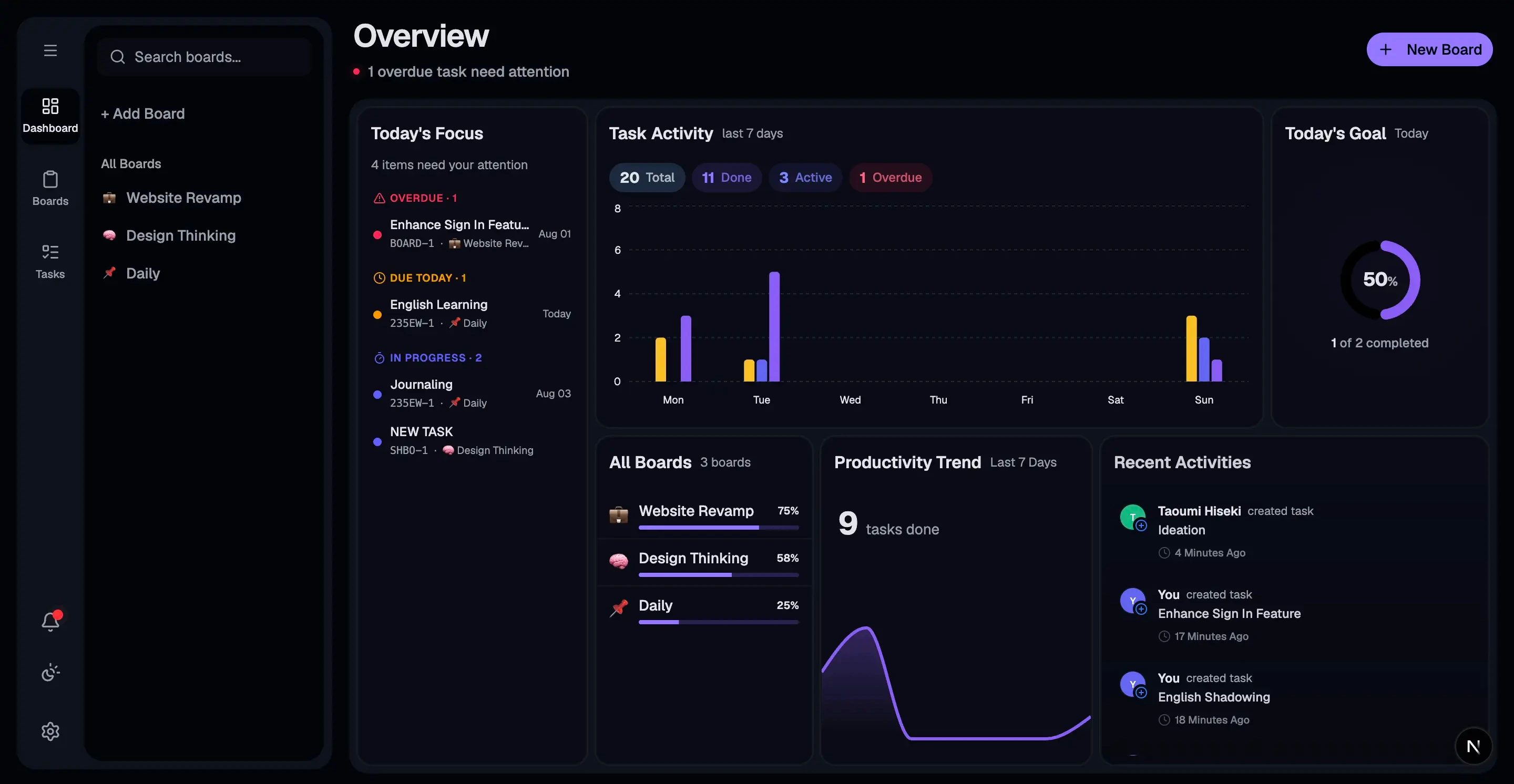This screenshot has width=1514, height=784.
Task: Go to Tasks checklist icon
Action: (50, 252)
